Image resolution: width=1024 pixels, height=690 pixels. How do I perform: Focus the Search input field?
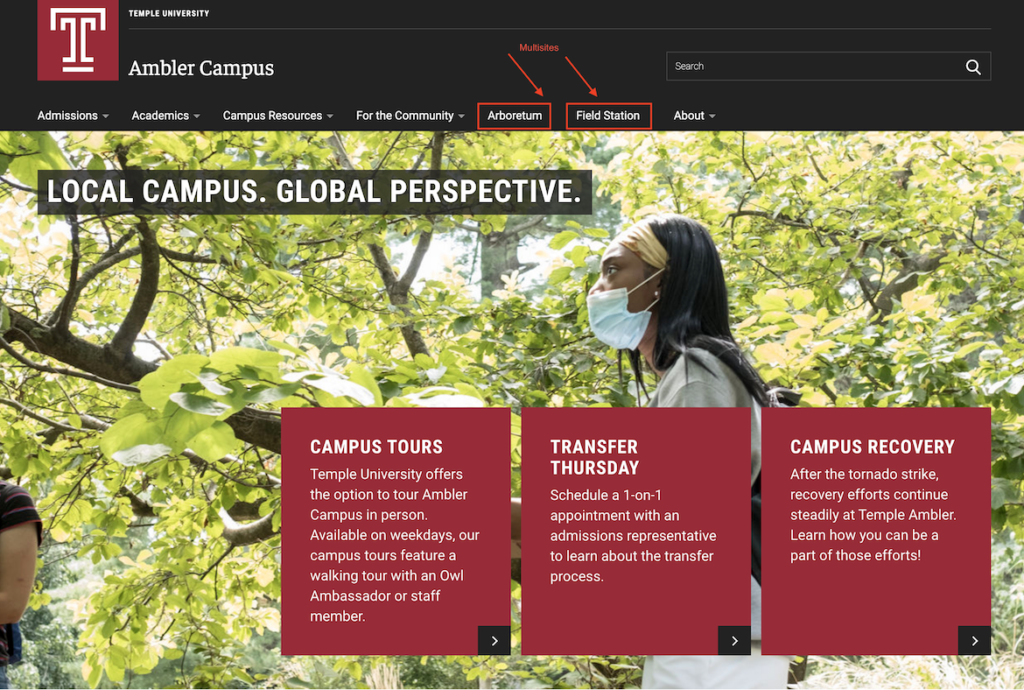[815, 66]
